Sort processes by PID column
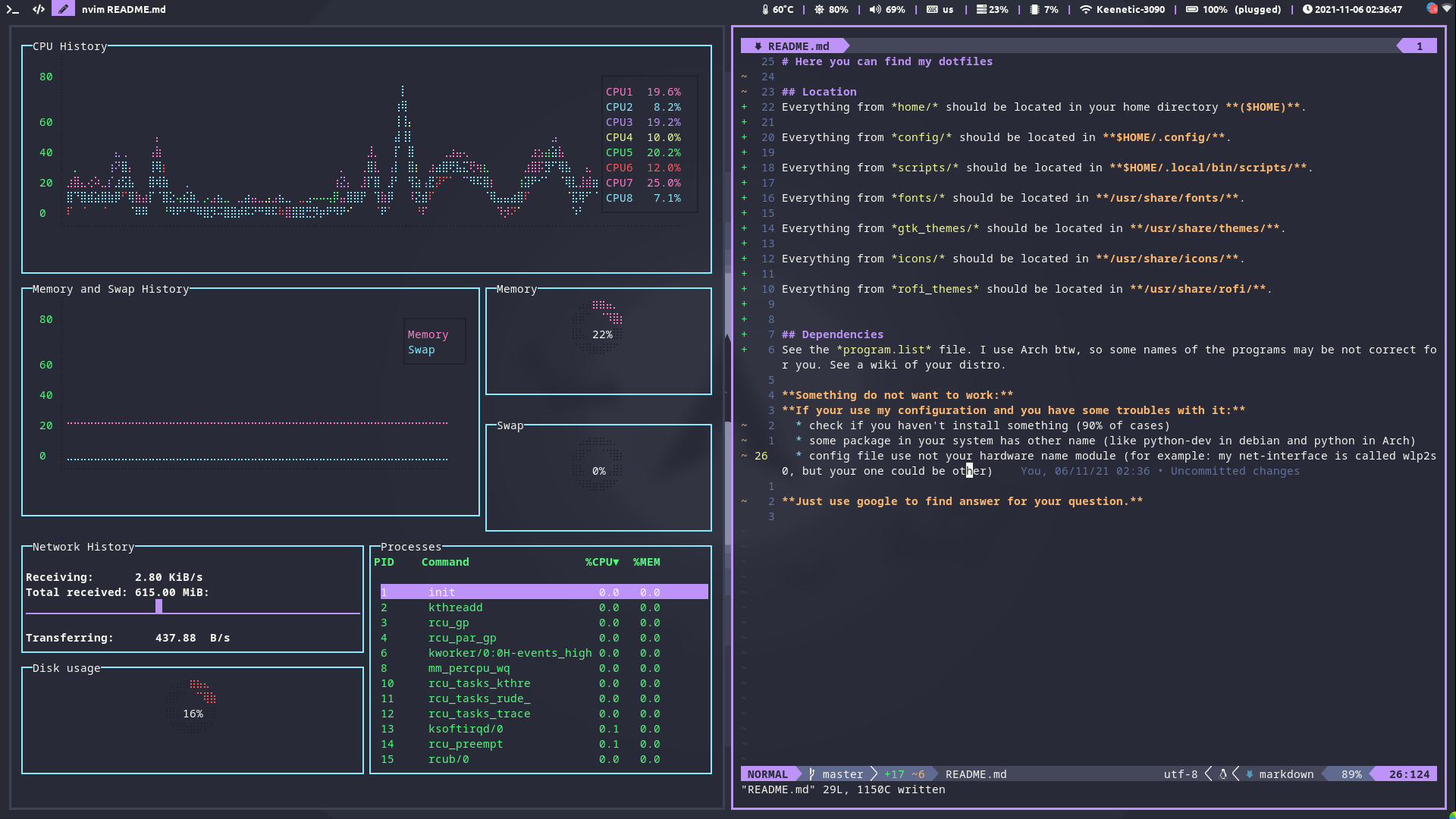Screen dimensions: 1456x819 click(384, 562)
